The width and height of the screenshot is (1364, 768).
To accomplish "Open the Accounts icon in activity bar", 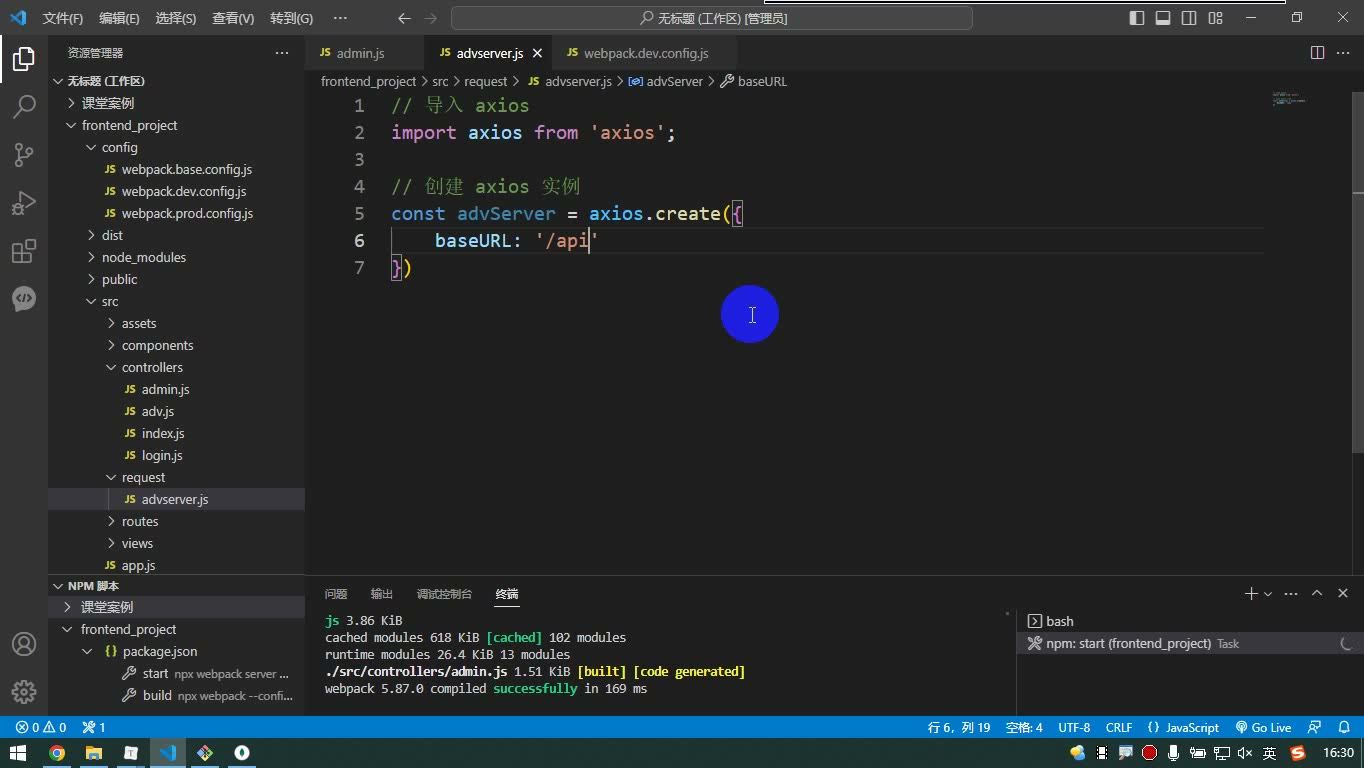I will coord(24,644).
